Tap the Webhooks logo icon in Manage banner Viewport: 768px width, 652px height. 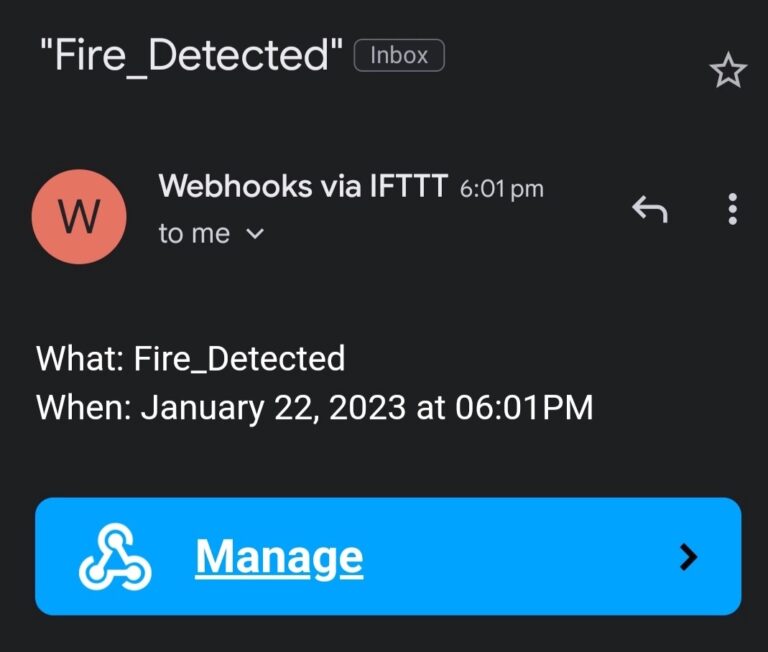coord(115,557)
